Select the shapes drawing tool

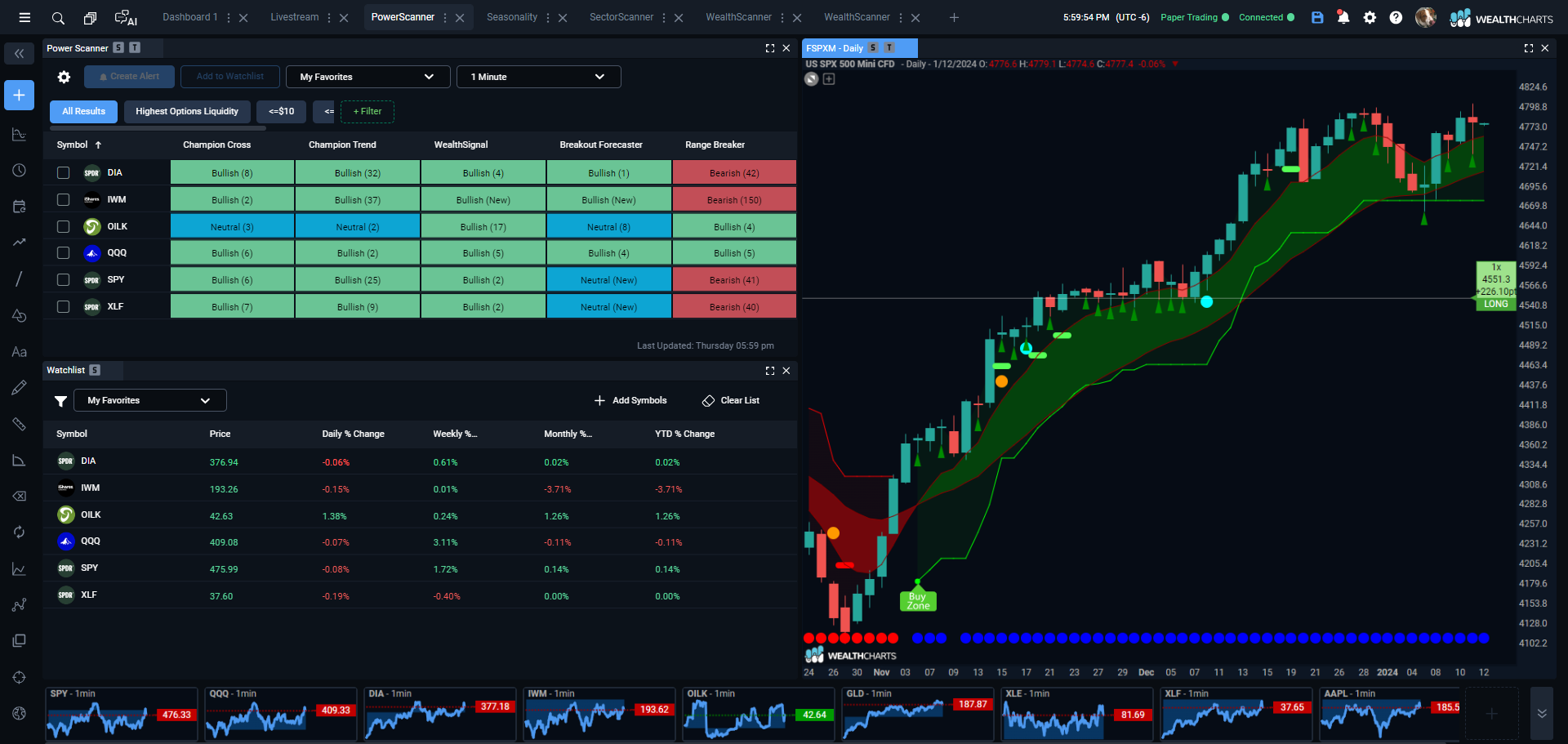click(20, 315)
